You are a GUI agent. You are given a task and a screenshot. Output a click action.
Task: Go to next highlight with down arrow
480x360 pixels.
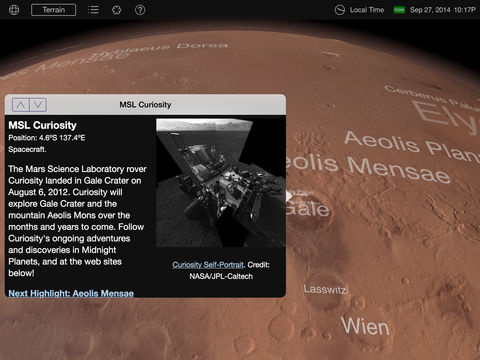[x=38, y=105]
